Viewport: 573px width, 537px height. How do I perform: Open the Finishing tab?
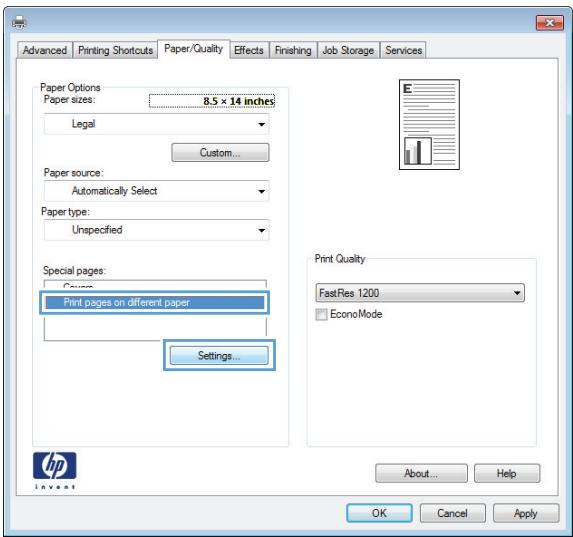tap(293, 50)
